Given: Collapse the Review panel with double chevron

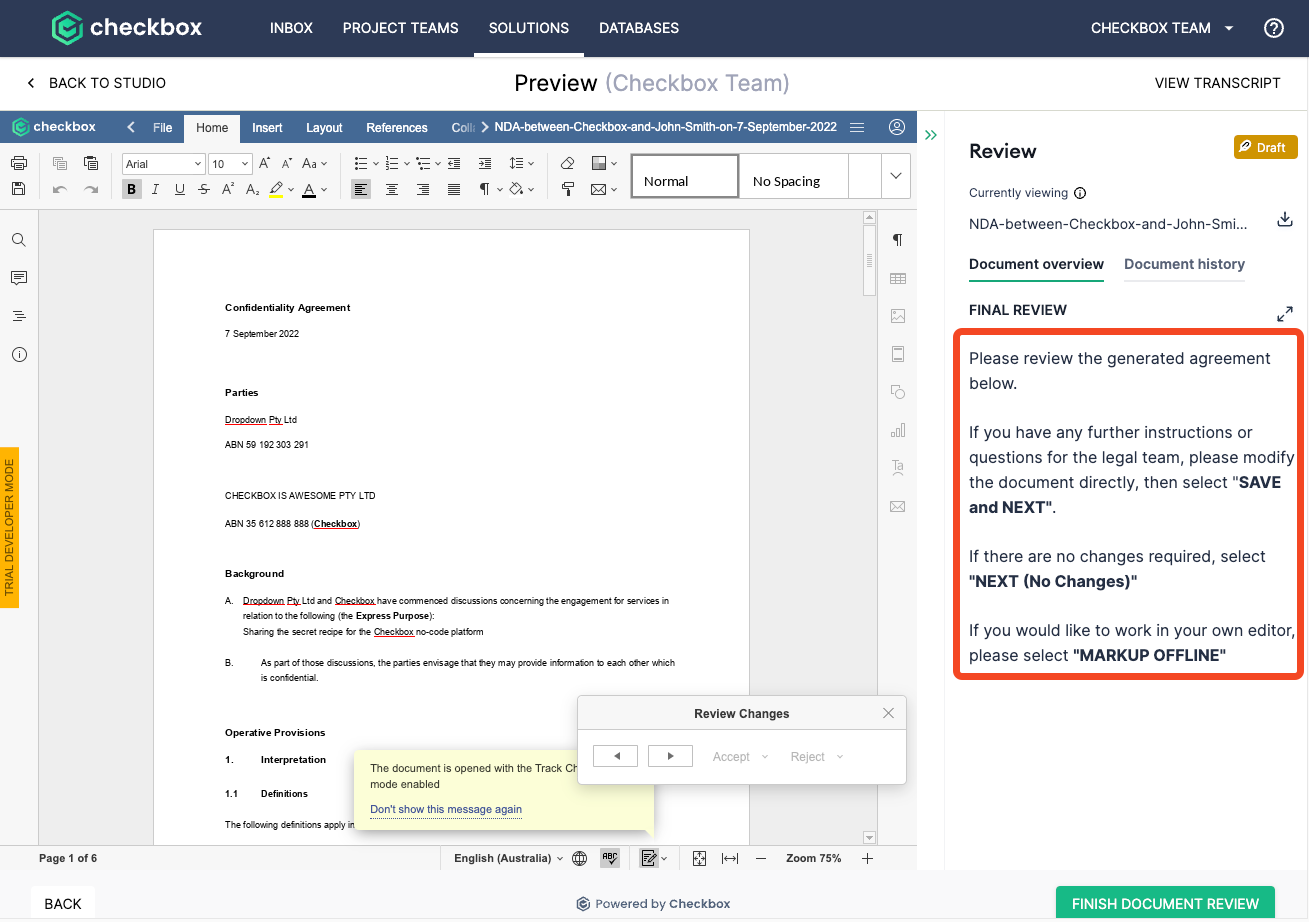Looking at the screenshot, I should tap(931, 135).
